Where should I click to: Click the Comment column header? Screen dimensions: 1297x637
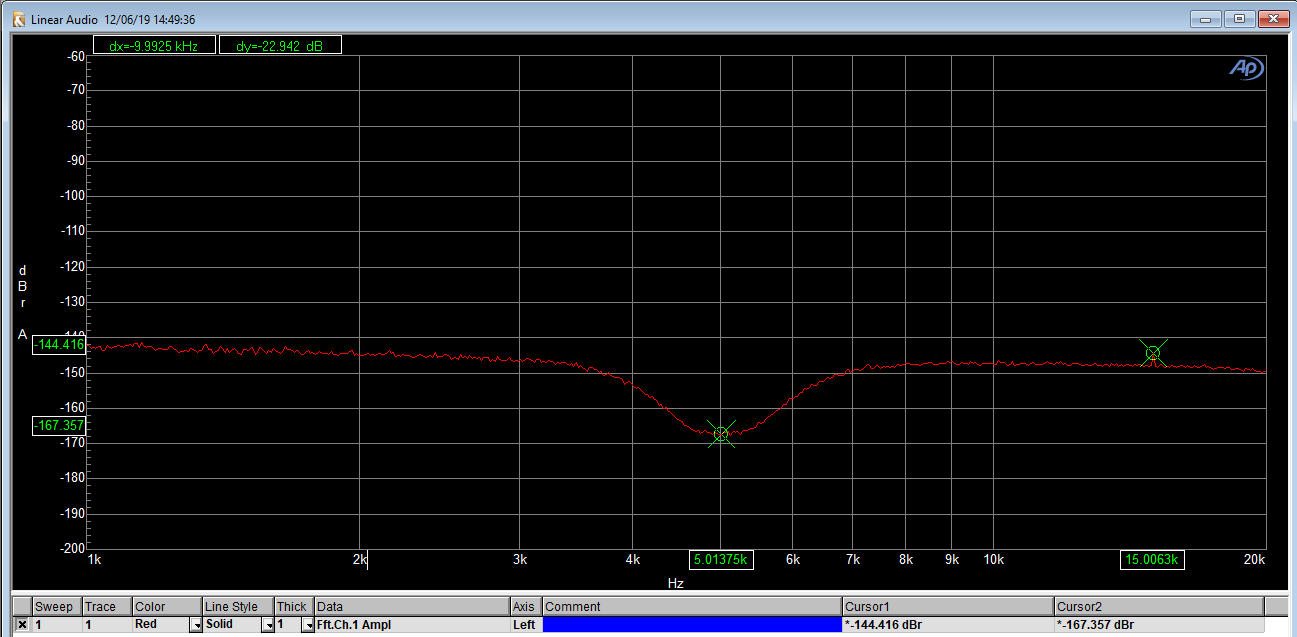(692, 607)
